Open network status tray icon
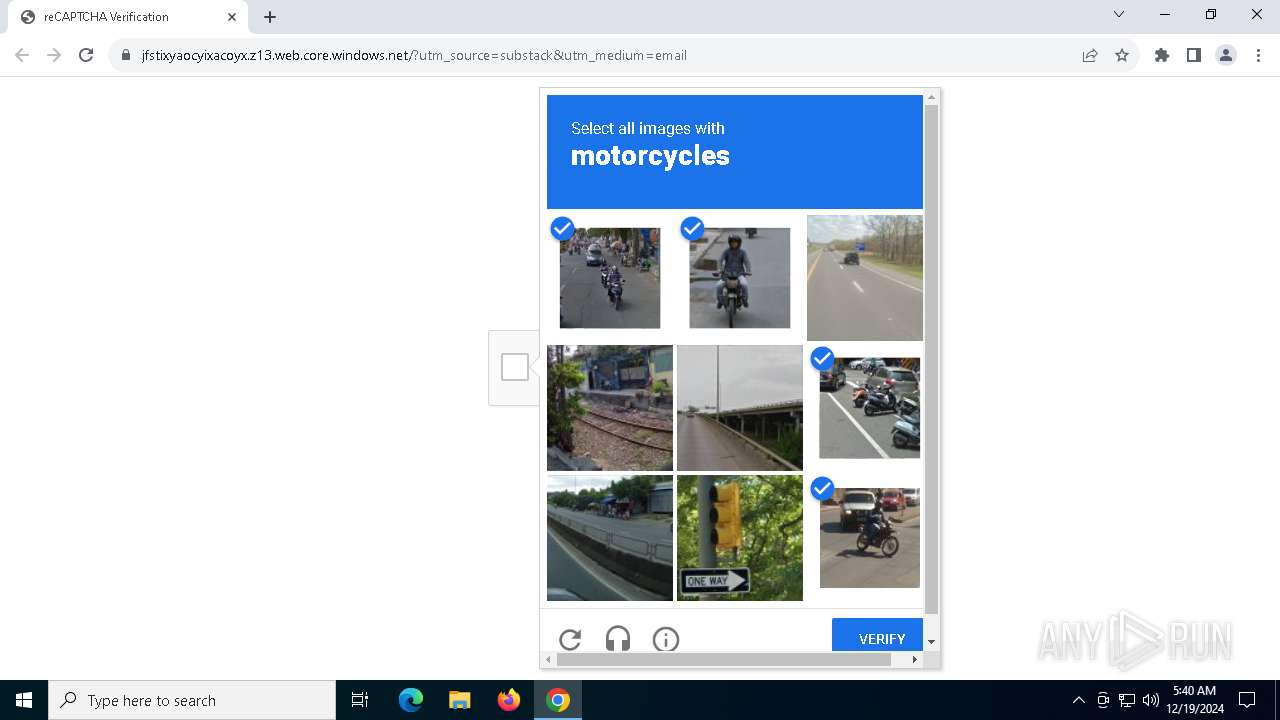Image resolution: width=1280 pixels, height=720 pixels. coord(1127,700)
